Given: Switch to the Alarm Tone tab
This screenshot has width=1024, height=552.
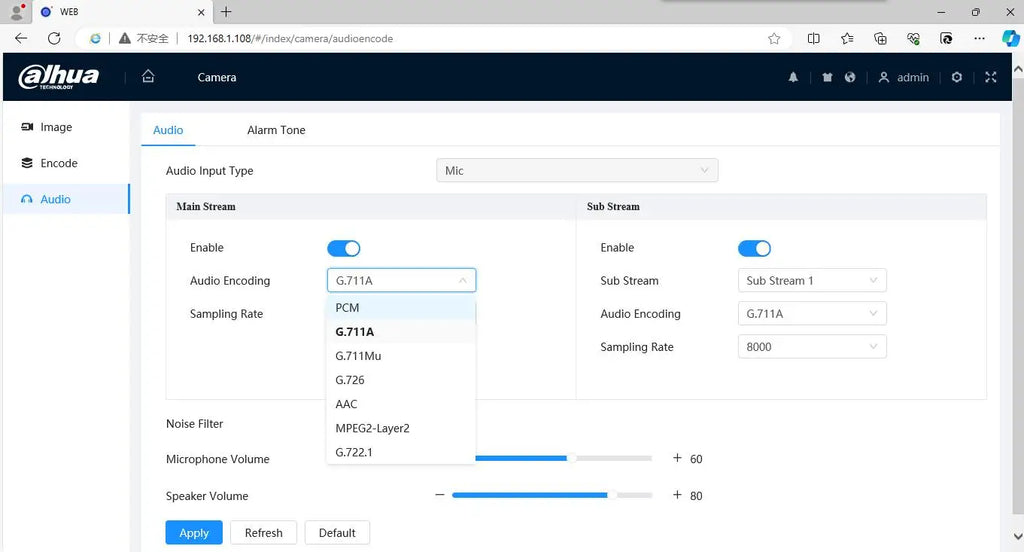Looking at the screenshot, I should tap(276, 130).
